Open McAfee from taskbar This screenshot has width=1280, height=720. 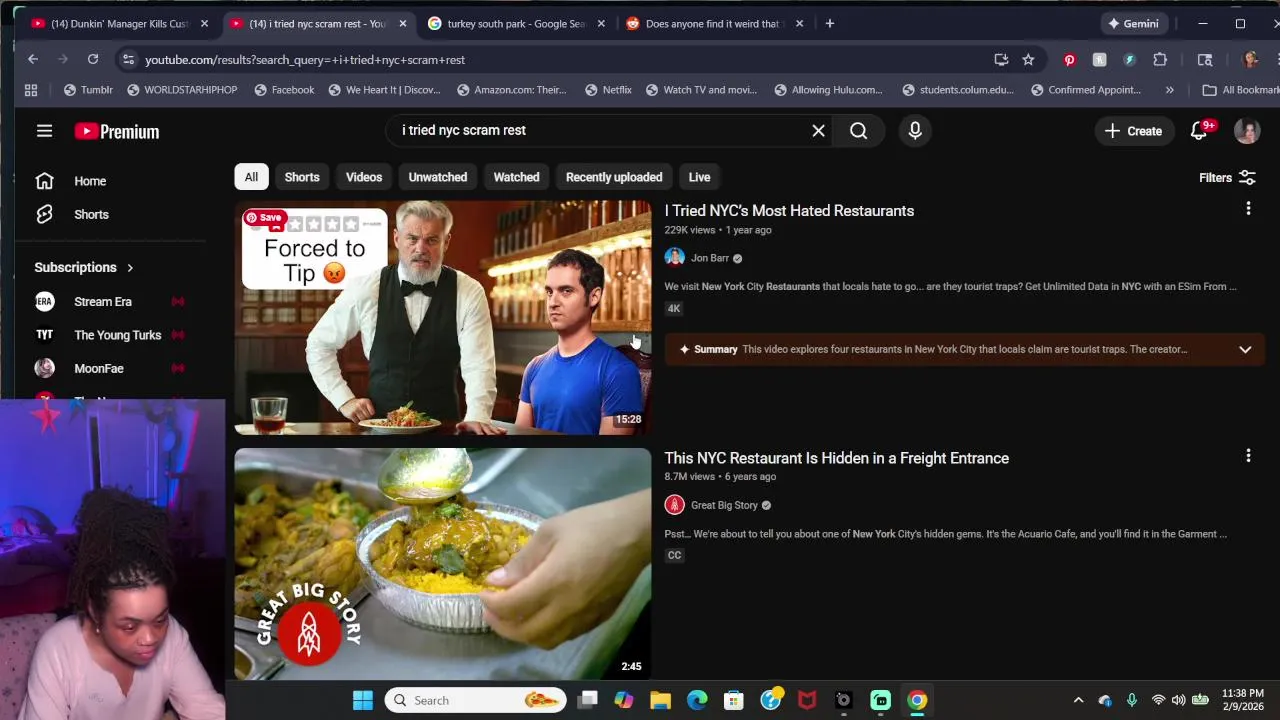click(x=807, y=700)
